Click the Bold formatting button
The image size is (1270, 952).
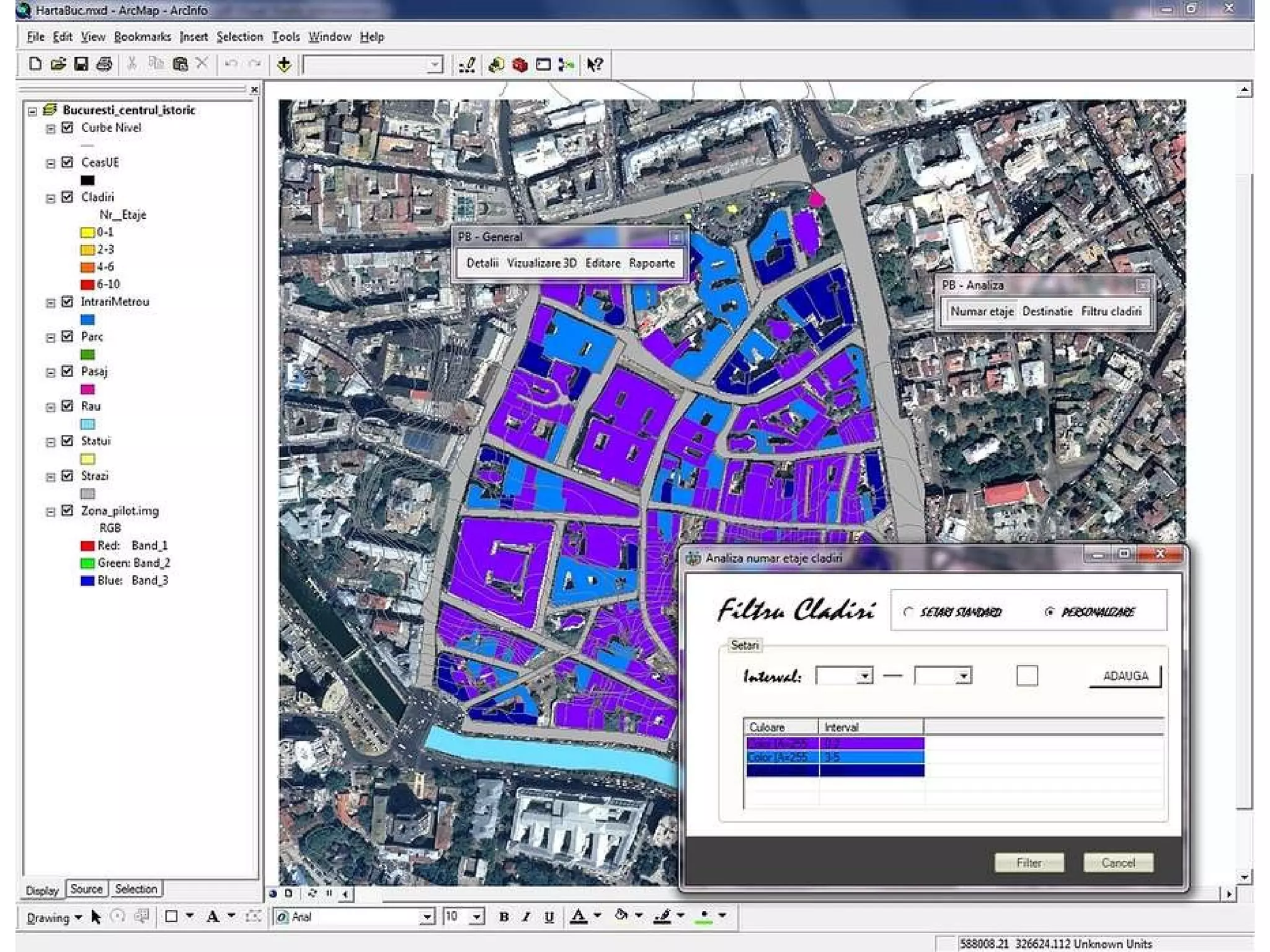pyautogui.click(x=504, y=917)
